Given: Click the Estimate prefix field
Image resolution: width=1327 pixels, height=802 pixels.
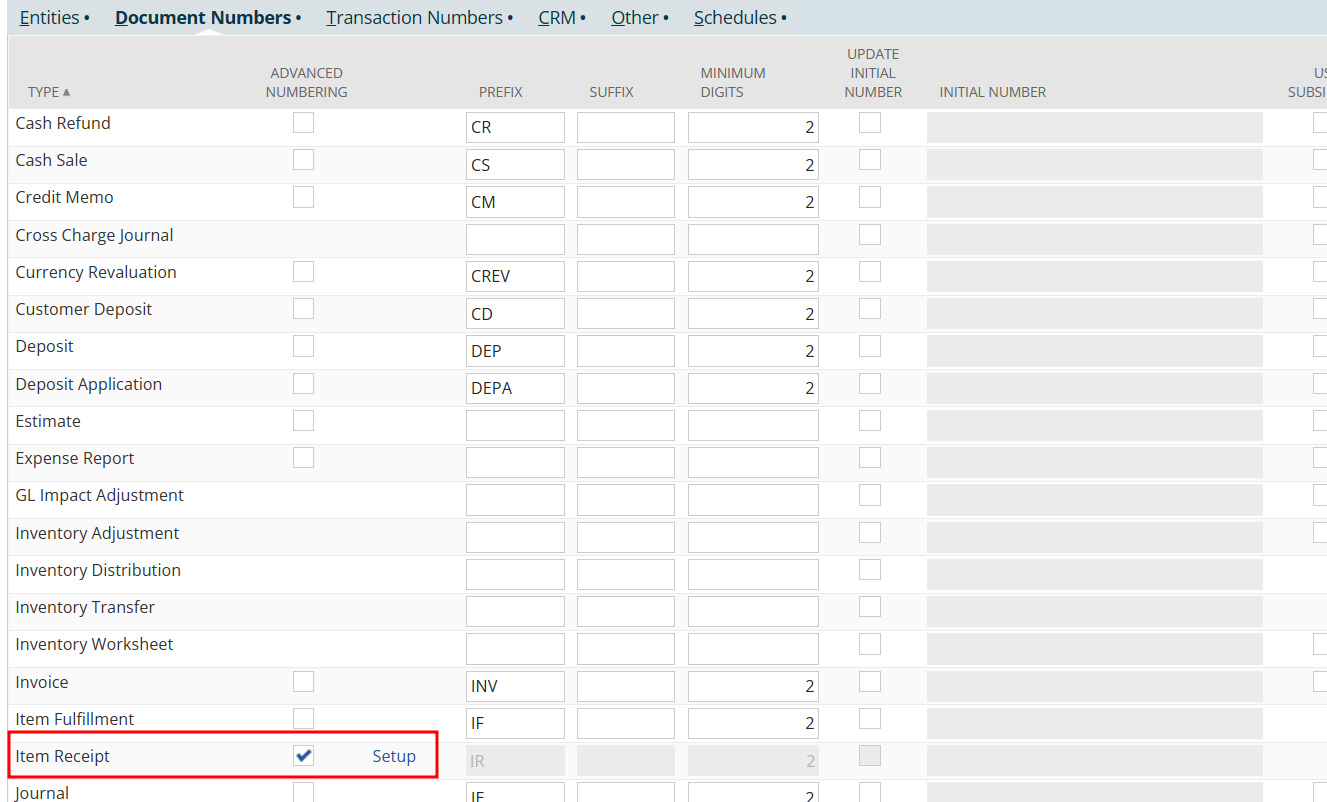Looking at the screenshot, I should pos(515,426).
